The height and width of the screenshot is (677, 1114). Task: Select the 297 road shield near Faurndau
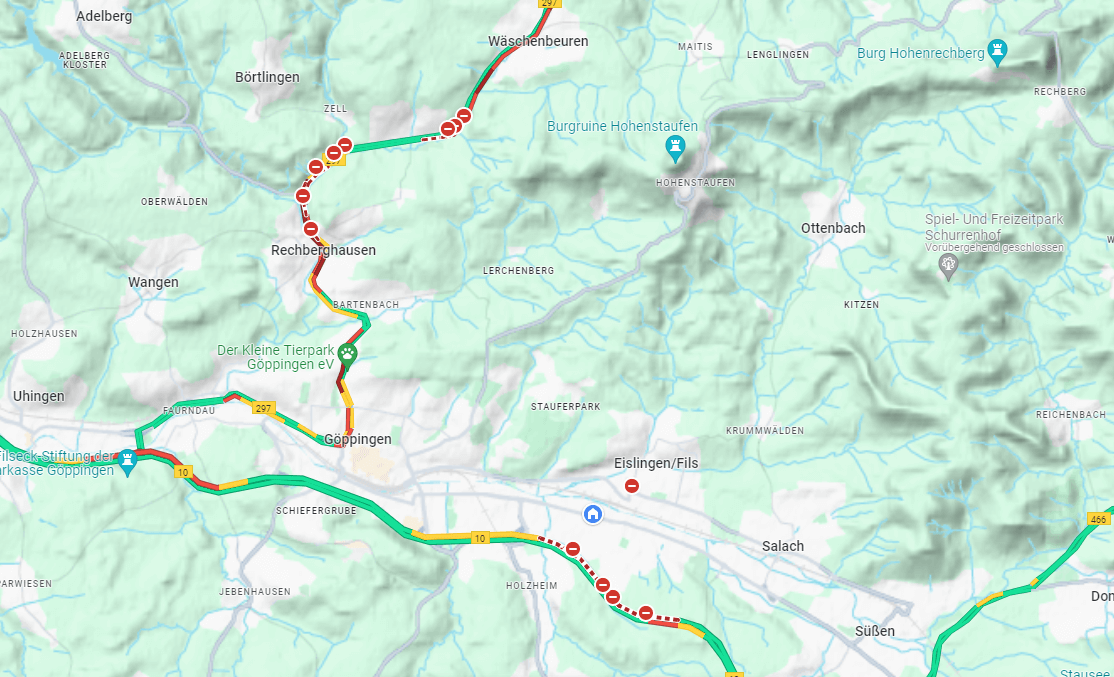click(x=264, y=408)
